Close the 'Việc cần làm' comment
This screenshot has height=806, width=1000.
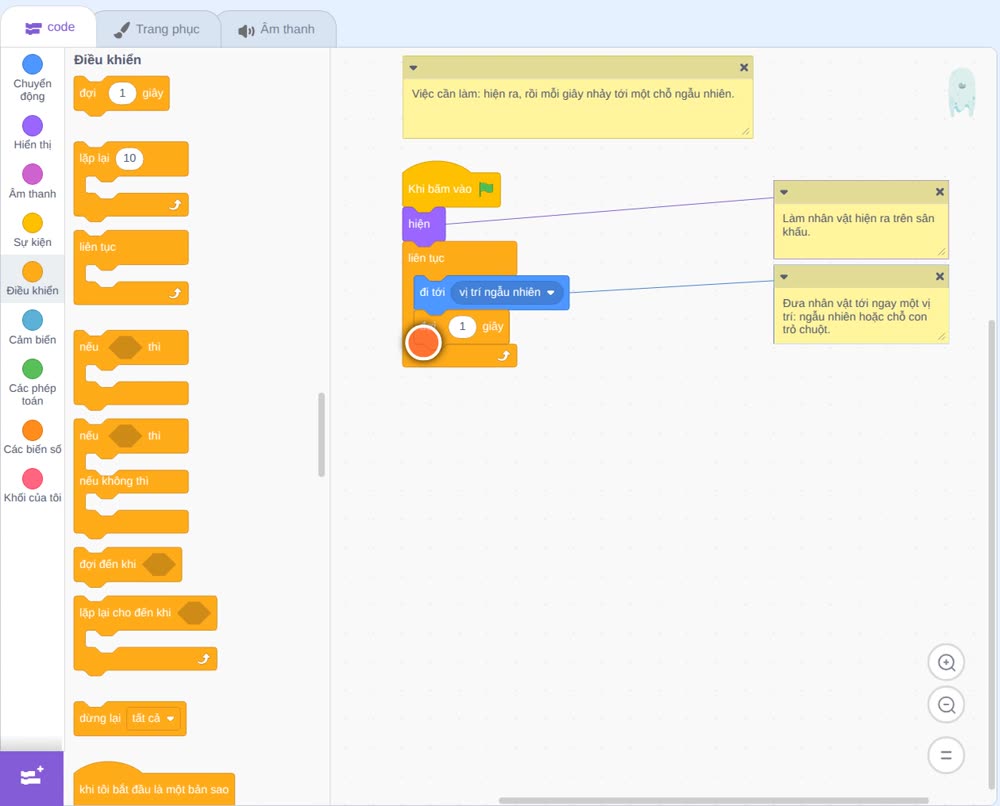pos(744,68)
